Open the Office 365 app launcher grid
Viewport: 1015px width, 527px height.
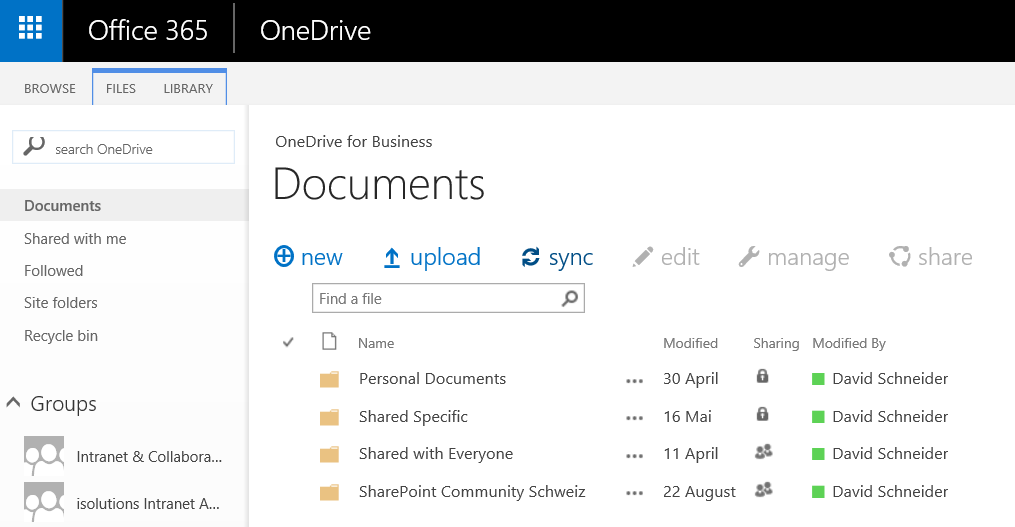[31, 30]
